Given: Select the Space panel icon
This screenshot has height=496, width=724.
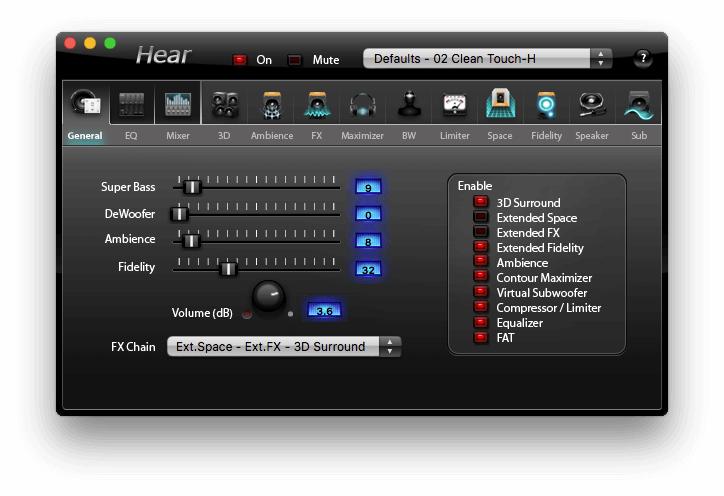Looking at the screenshot, I should tap(500, 105).
